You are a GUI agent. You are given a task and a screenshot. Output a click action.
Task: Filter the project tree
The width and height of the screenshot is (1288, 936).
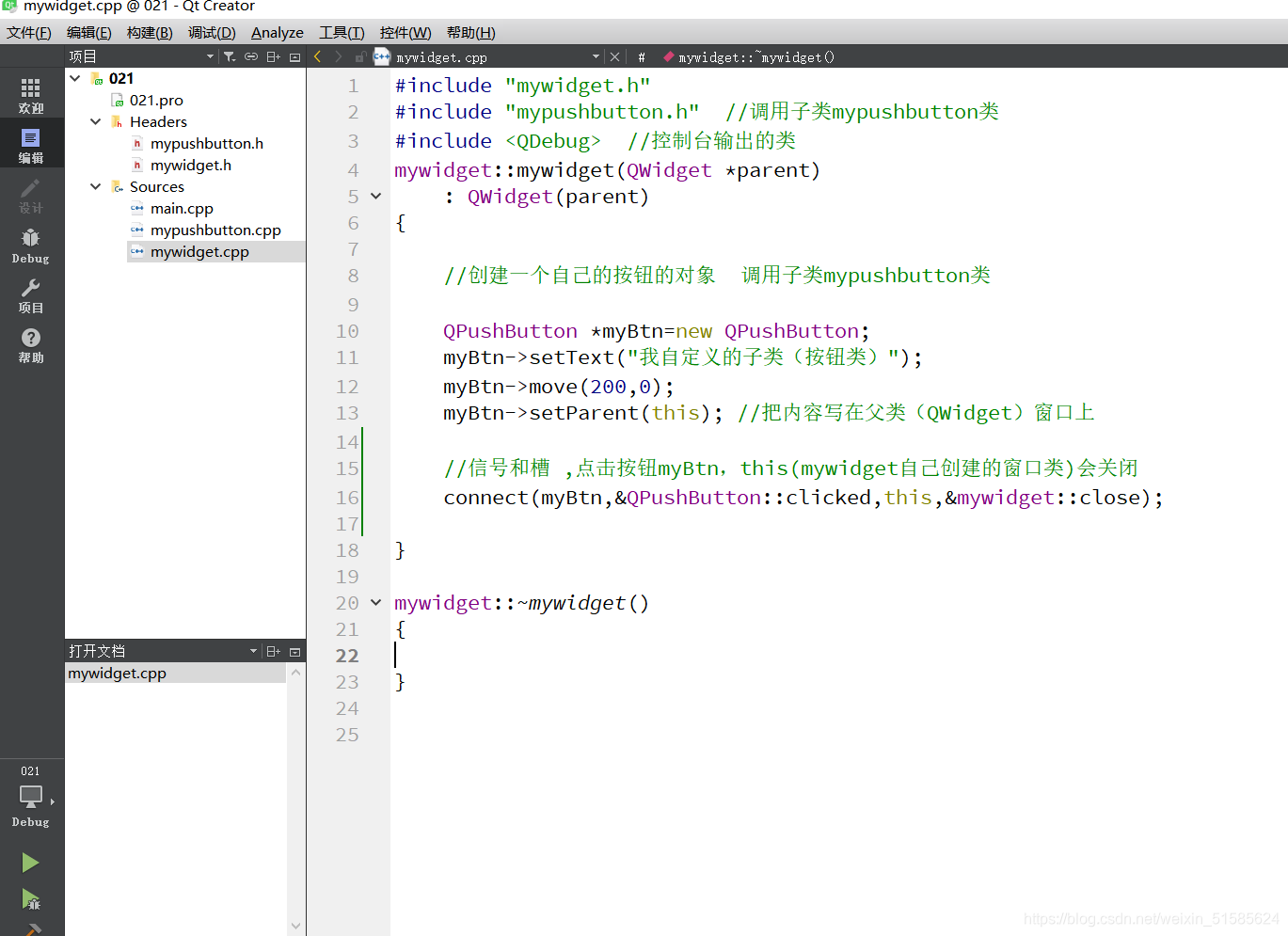tap(230, 57)
